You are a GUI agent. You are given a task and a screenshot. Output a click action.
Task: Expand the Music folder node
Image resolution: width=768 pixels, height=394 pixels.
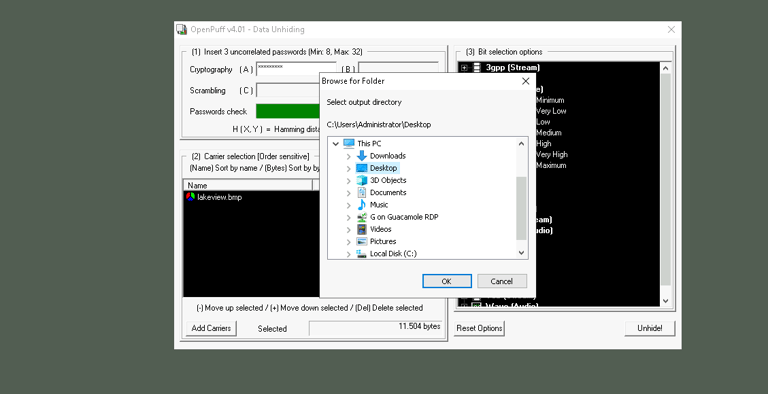[348, 205]
